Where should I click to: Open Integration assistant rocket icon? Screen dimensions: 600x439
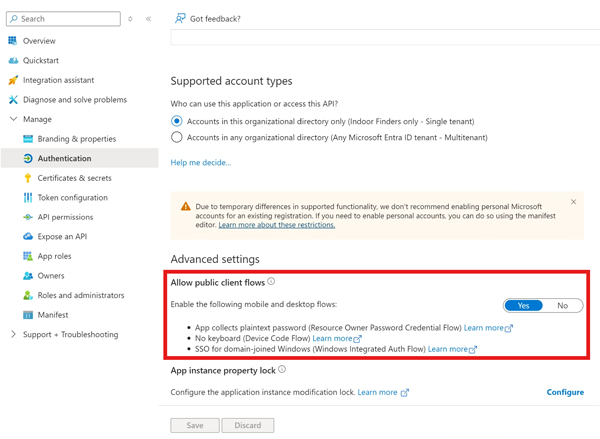(13, 80)
